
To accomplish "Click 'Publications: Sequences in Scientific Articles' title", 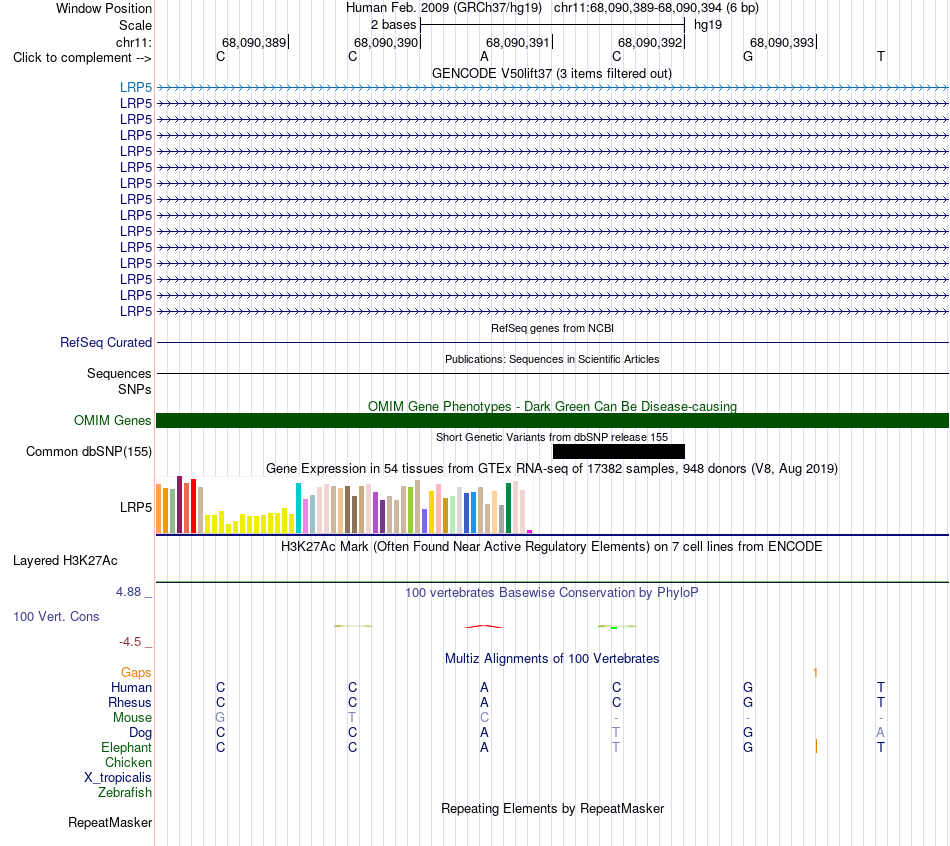I will pos(552,359).
